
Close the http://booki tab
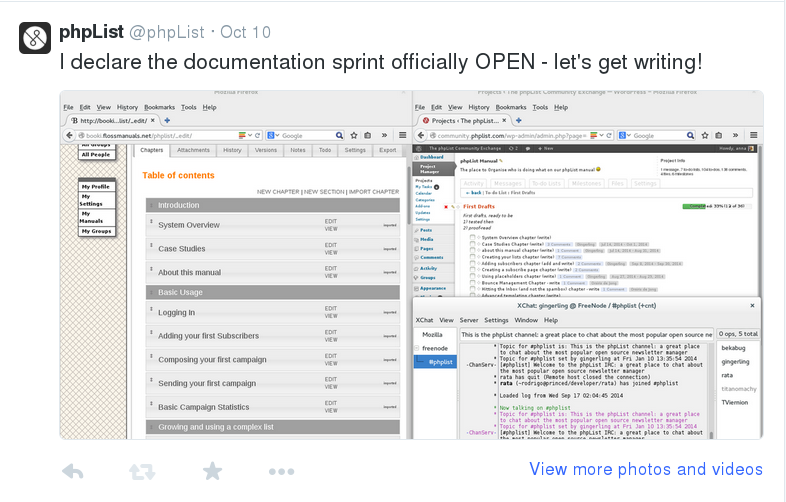(x=153, y=120)
